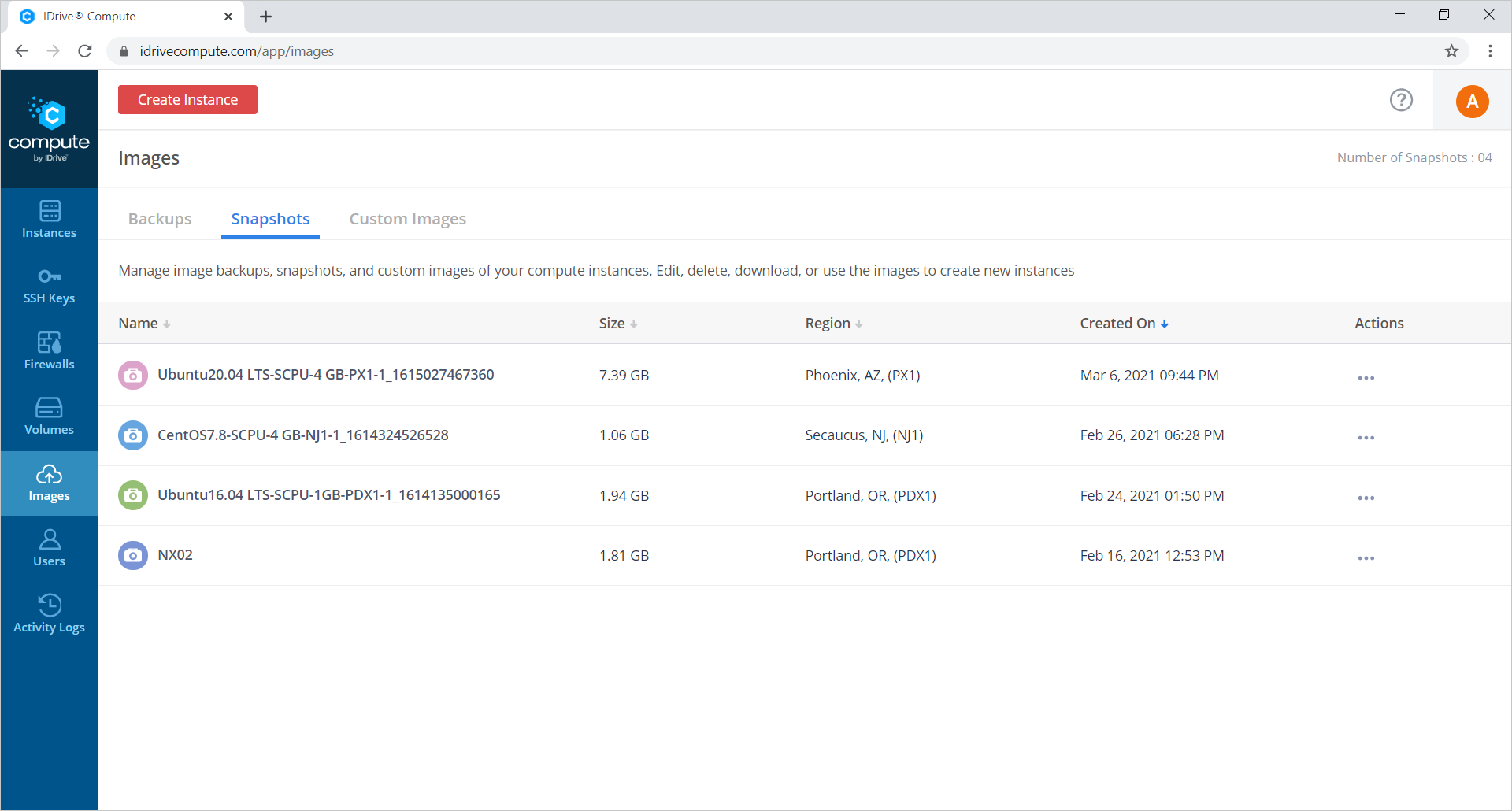The image size is (1512, 811).
Task: Open the Firewalls section
Action: point(49,351)
